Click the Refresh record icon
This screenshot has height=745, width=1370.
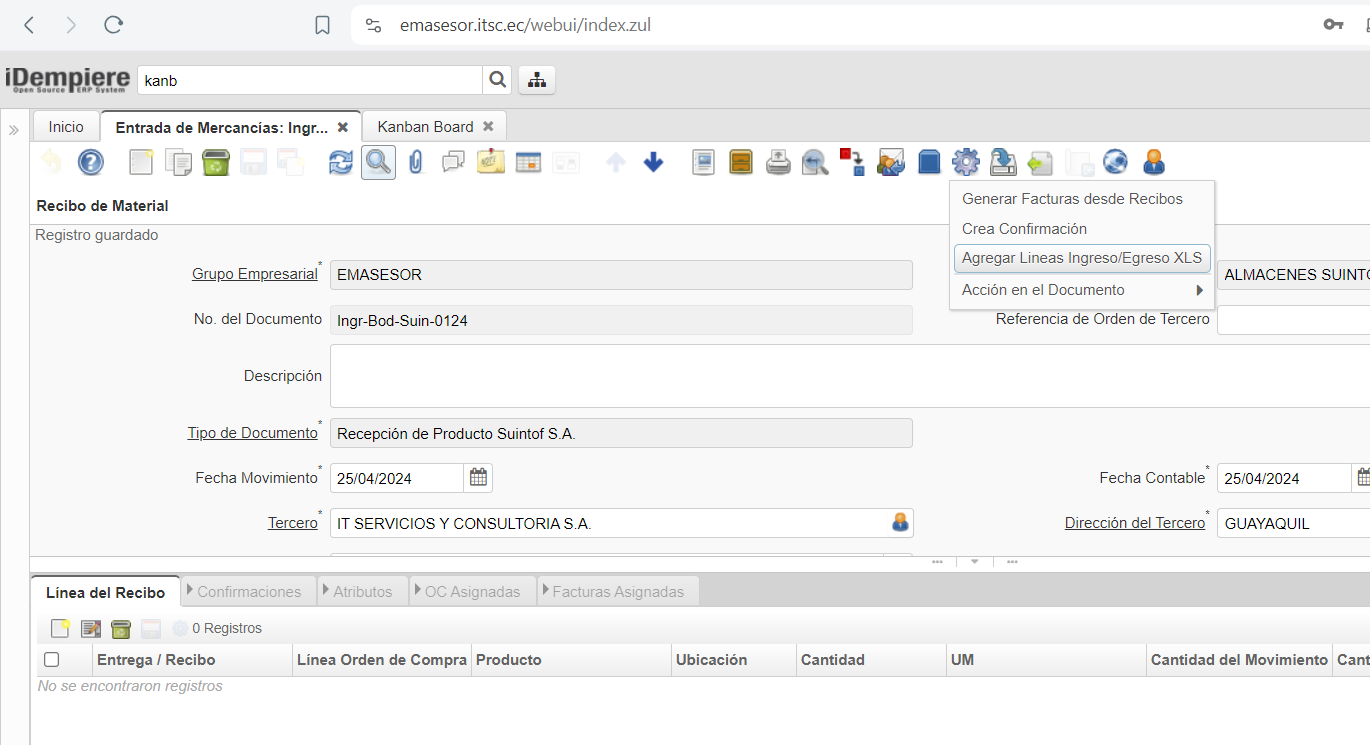tap(341, 162)
